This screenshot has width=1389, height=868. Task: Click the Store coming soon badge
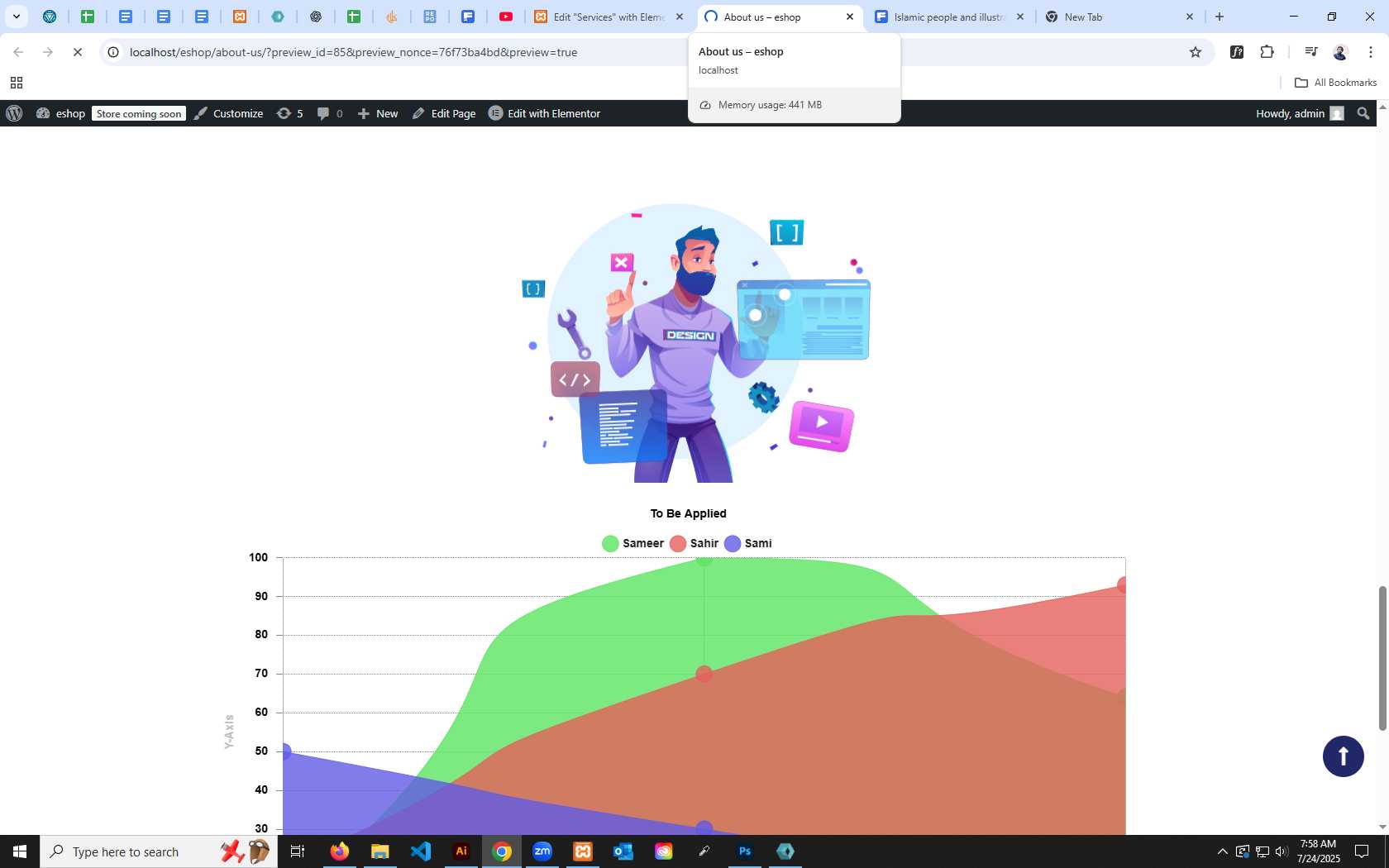point(139,113)
